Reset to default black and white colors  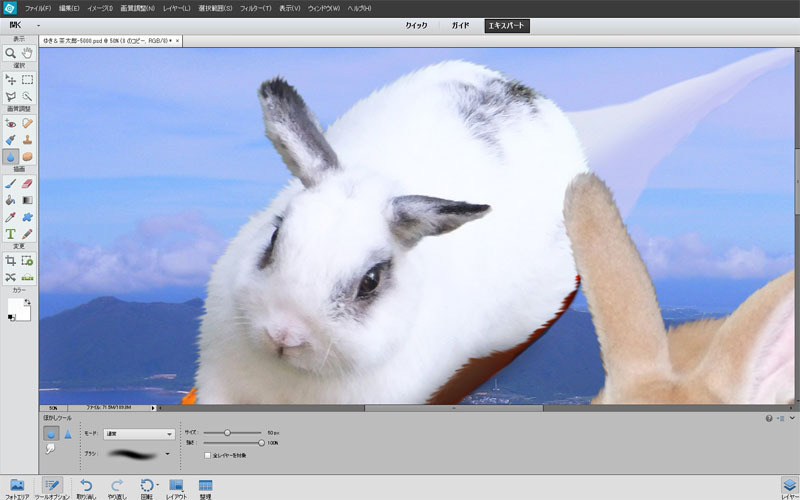pyautogui.click(x=11, y=317)
